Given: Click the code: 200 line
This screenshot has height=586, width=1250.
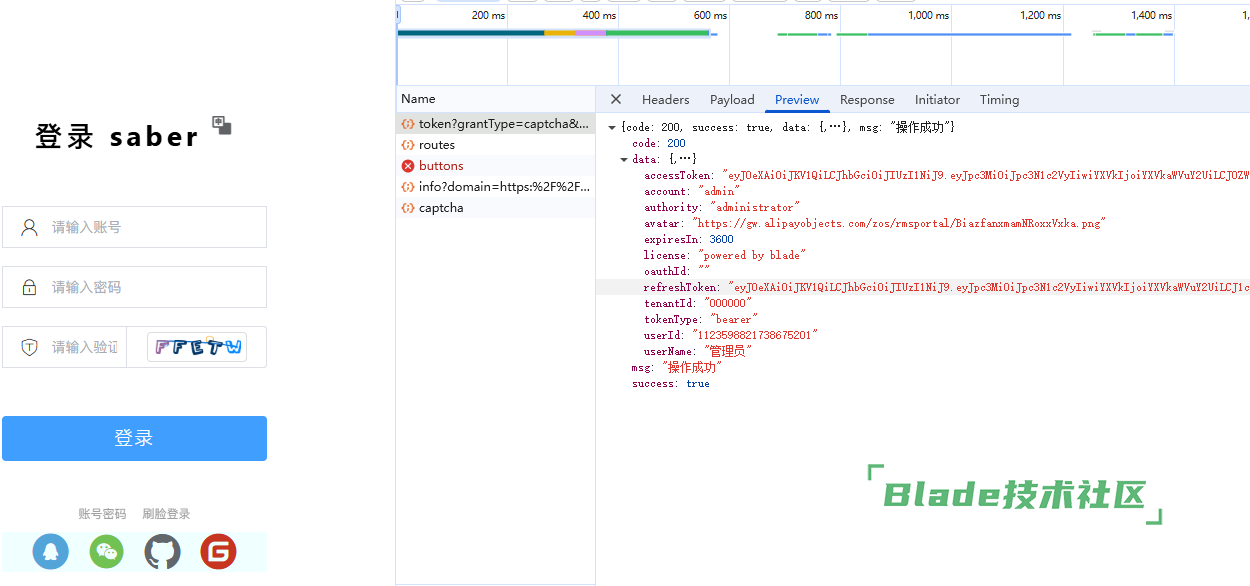Looking at the screenshot, I should pyautogui.click(x=659, y=143).
